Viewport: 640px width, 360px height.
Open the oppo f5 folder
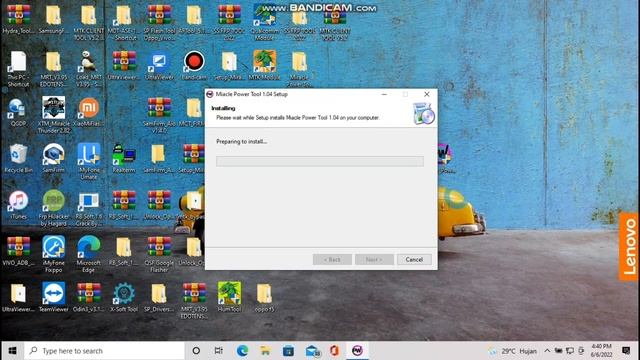point(264,297)
